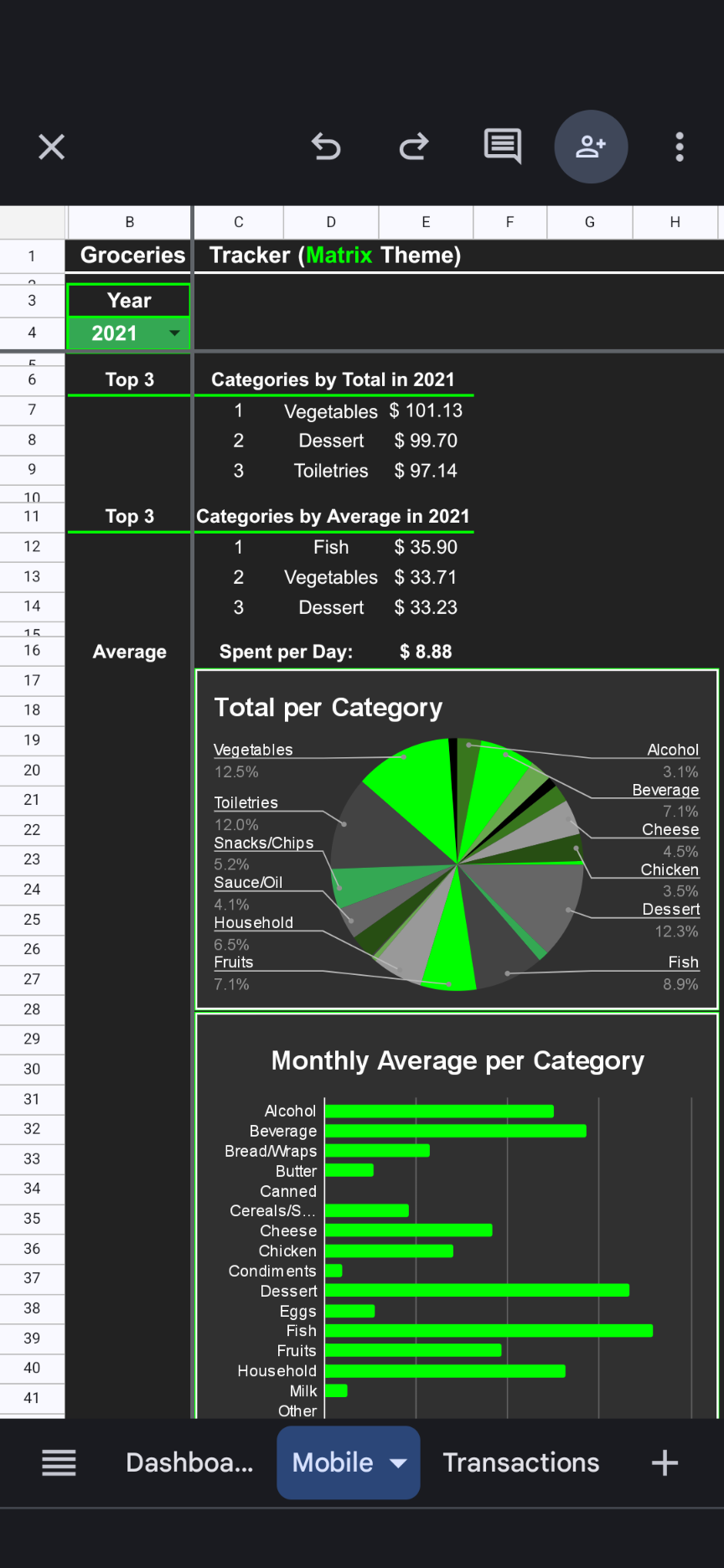Screen dimensions: 724x1568
Task: Tap the Fish bar in bar chart
Action: pos(489,1330)
